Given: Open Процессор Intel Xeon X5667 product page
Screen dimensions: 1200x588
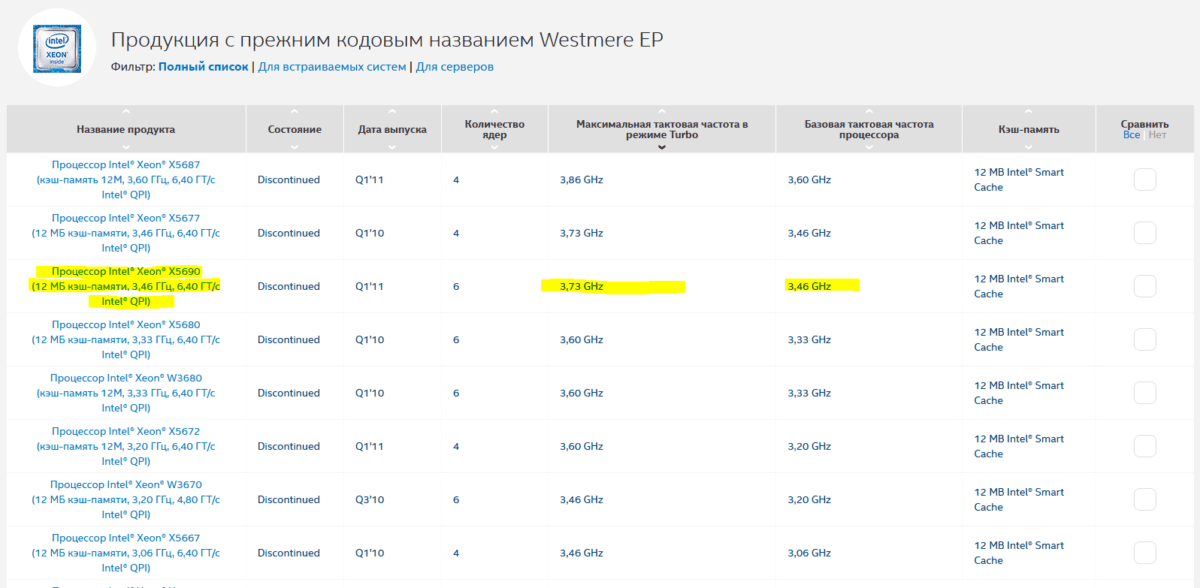Looking at the screenshot, I should (126, 552).
